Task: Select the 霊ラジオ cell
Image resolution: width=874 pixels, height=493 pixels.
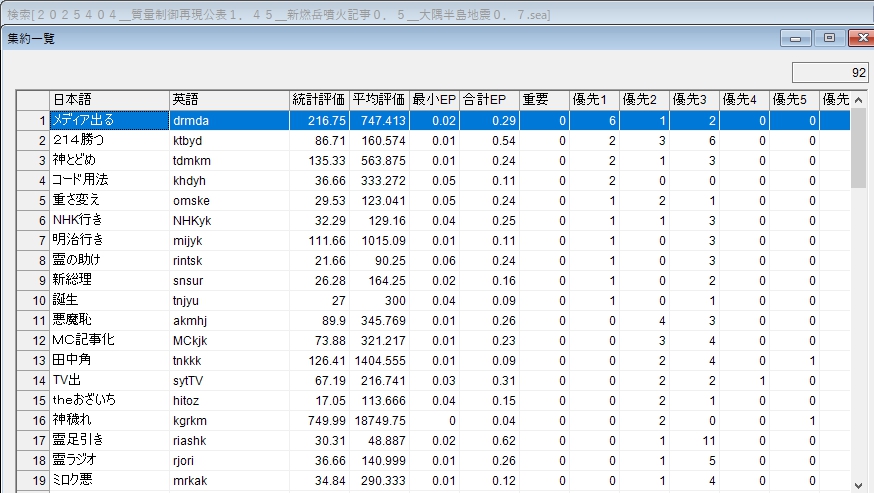Action: [109, 461]
